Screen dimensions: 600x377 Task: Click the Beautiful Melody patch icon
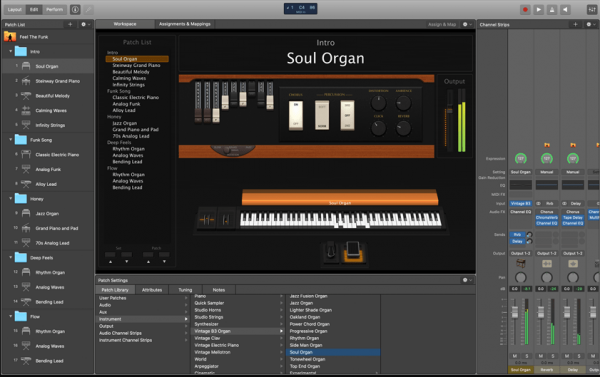tap(26, 96)
